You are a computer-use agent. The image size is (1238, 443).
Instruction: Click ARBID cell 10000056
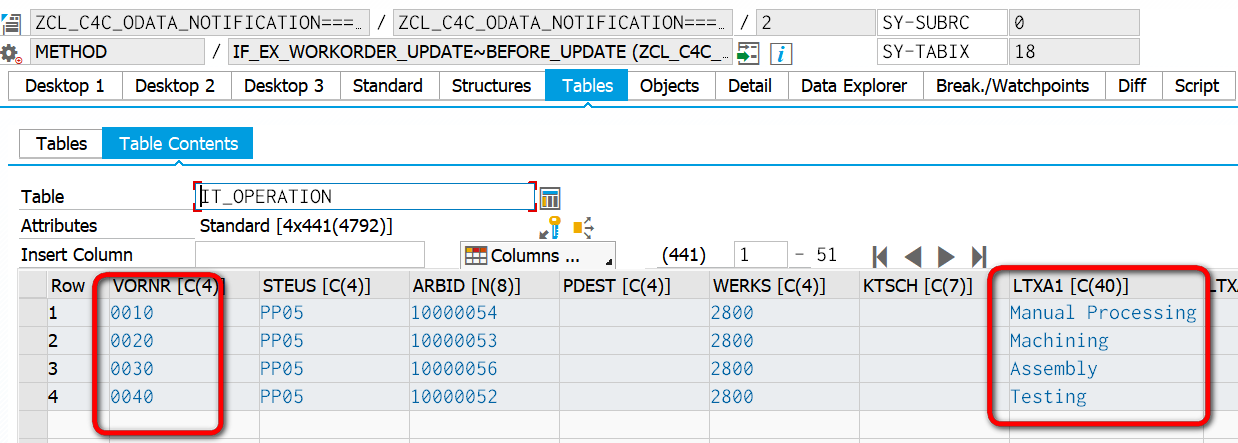[x=484, y=369]
